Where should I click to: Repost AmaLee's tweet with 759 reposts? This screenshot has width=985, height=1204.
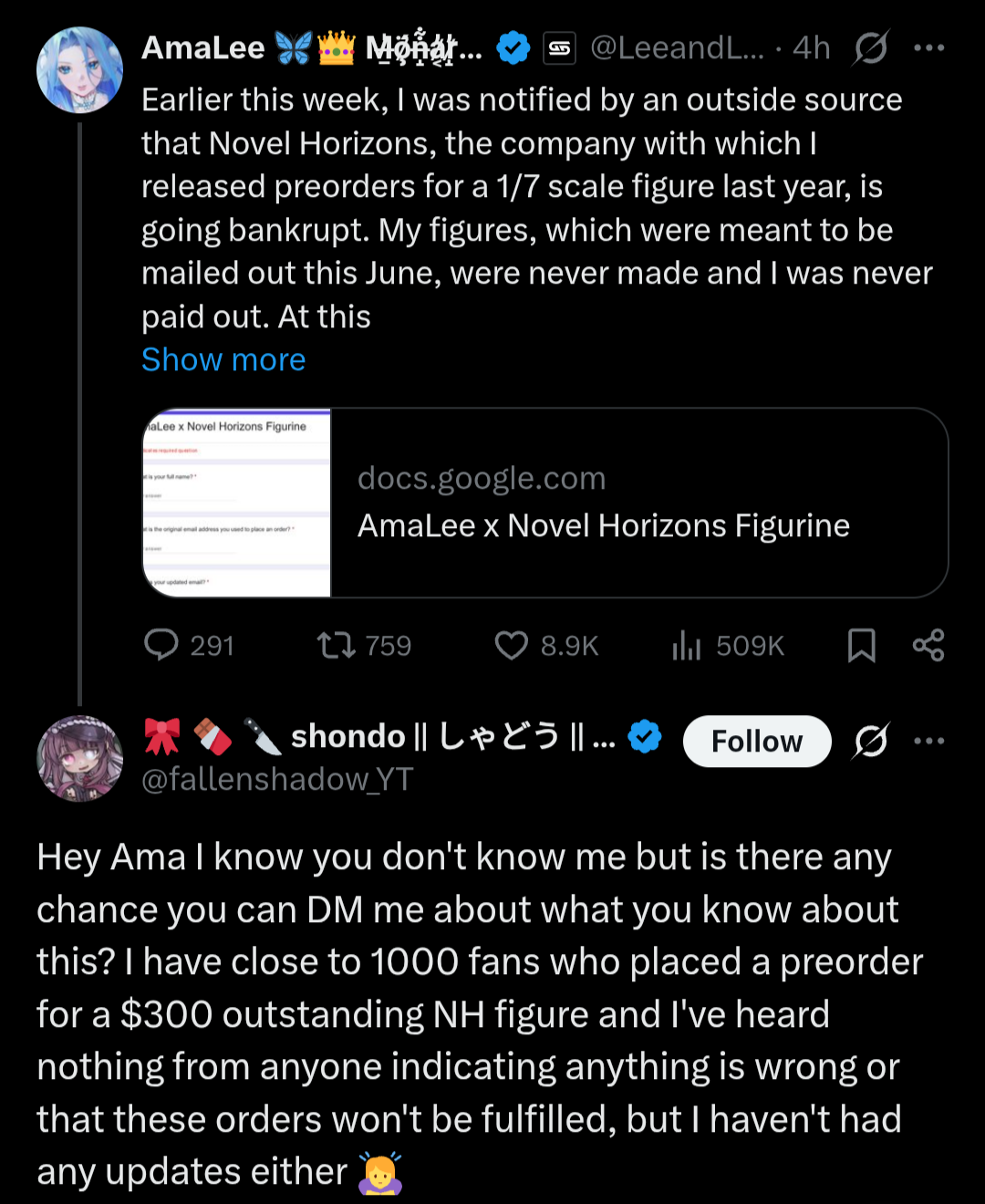coord(364,645)
